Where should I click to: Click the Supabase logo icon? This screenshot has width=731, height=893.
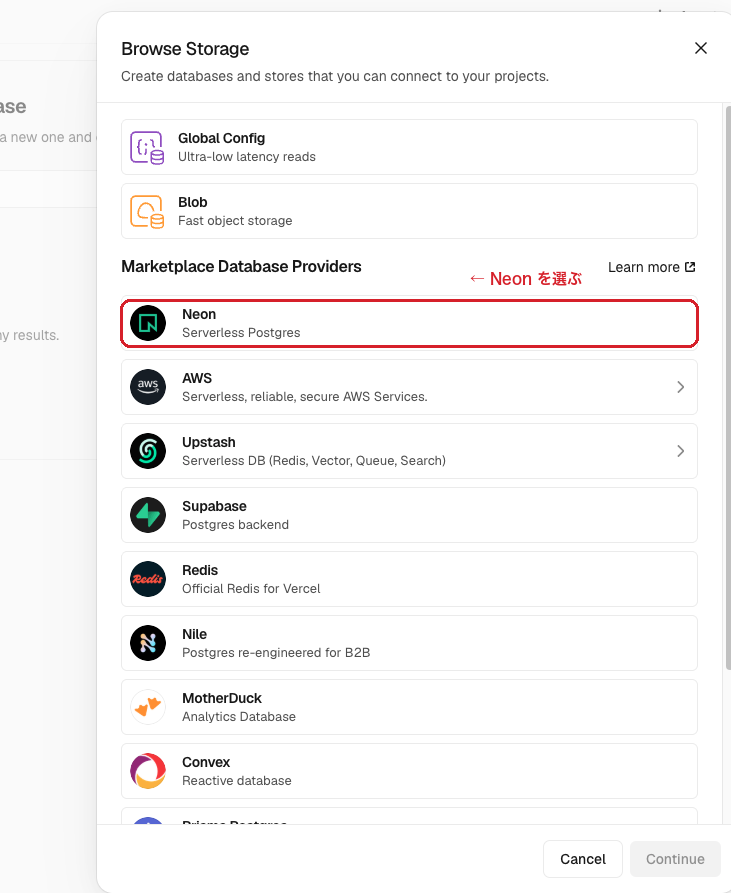pyautogui.click(x=148, y=515)
